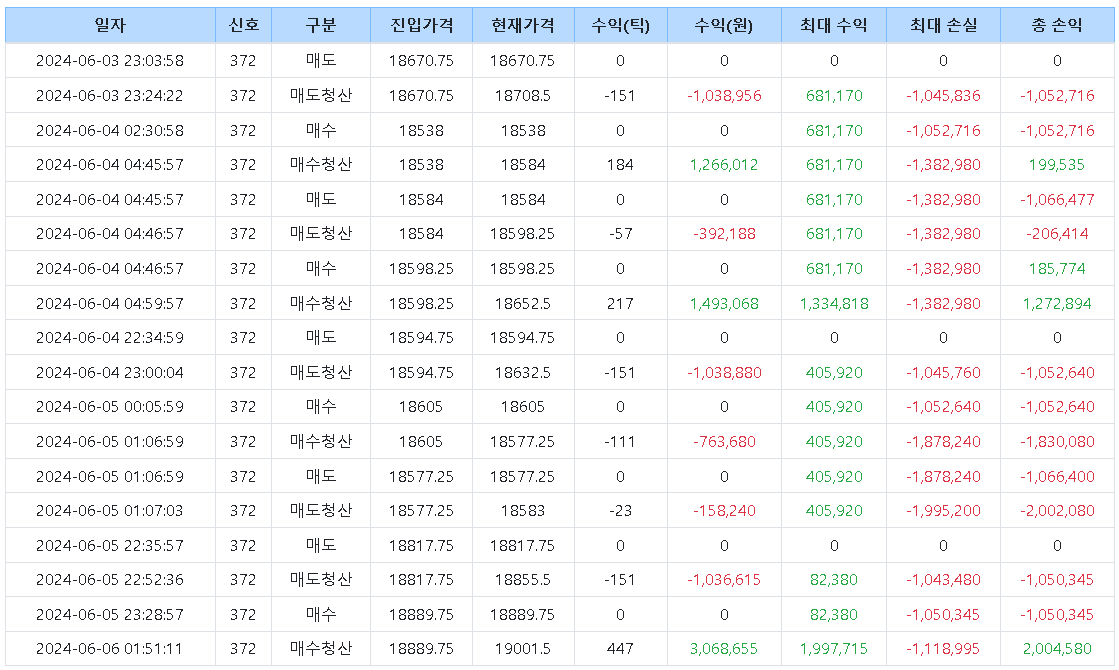
Task: Click the profit value 3,068,655
Action: (x=724, y=649)
